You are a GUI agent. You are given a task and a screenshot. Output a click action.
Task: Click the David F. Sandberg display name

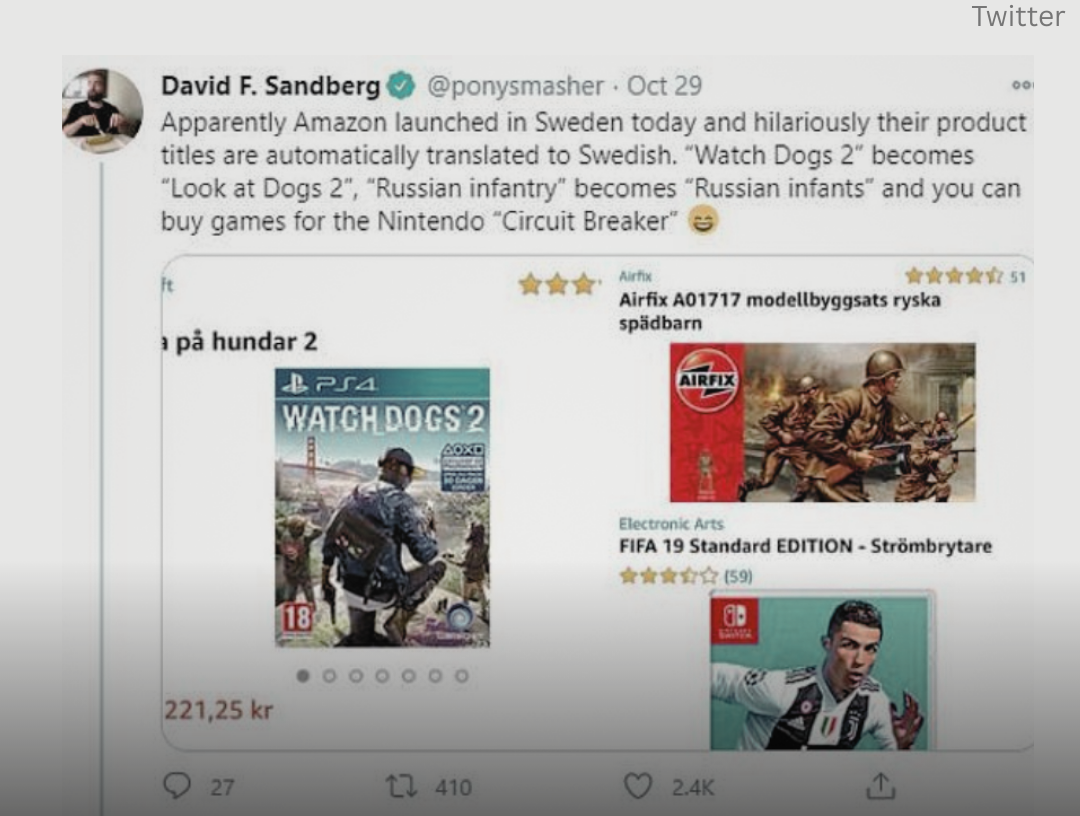coord(271,86)
